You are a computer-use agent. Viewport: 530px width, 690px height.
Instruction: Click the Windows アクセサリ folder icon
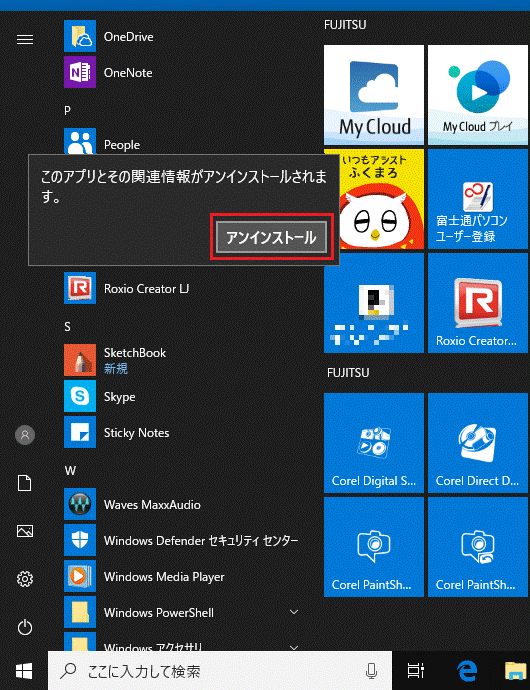pyautogui.click(x=80, y=642)
